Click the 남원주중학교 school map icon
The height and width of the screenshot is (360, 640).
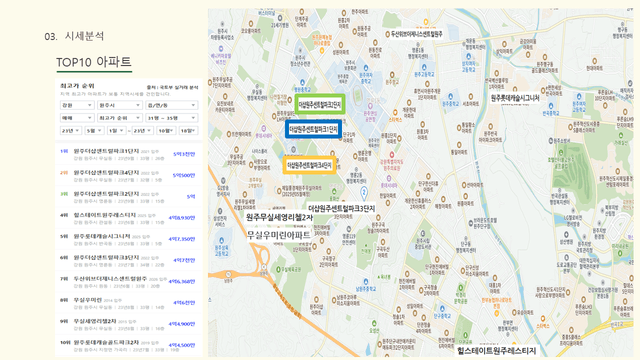(366, 282)
